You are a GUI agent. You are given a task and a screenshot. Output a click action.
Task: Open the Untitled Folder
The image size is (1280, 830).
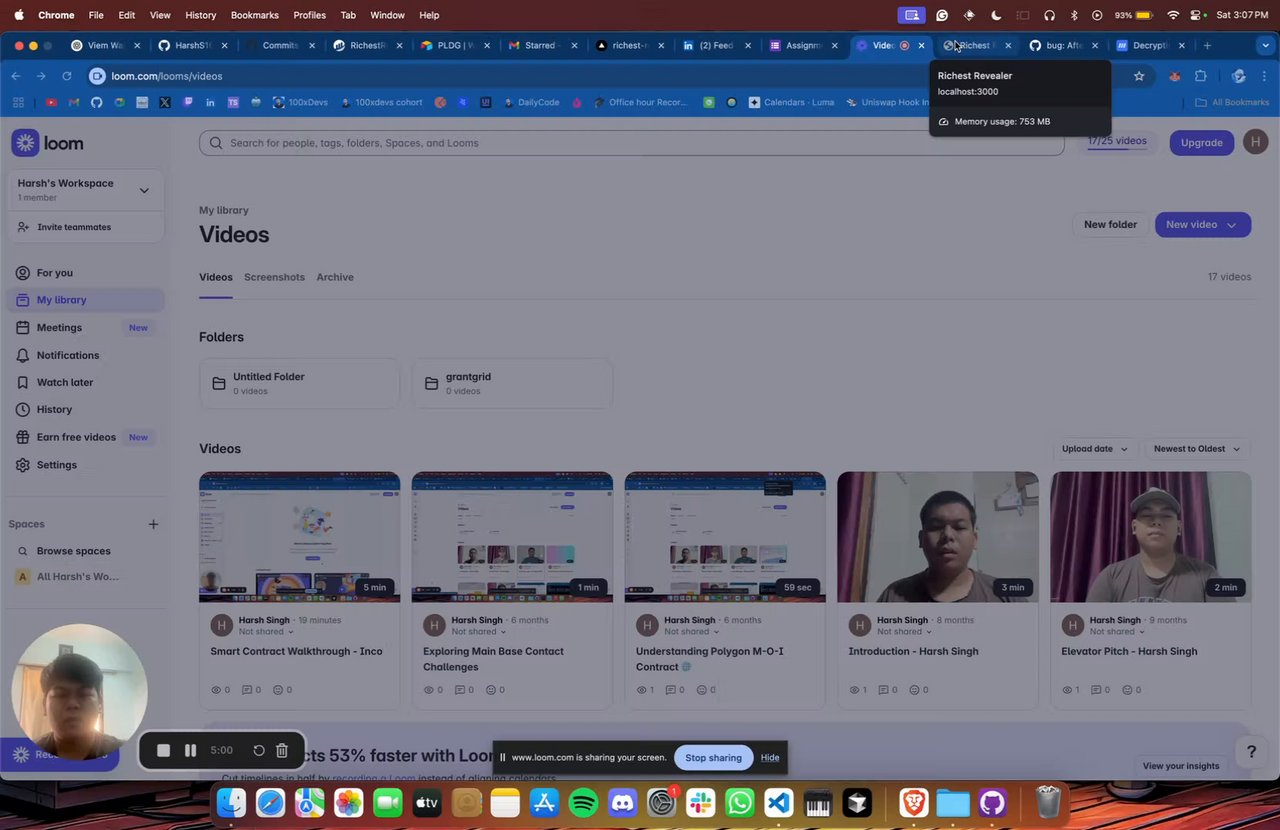[x=299, y=384]
